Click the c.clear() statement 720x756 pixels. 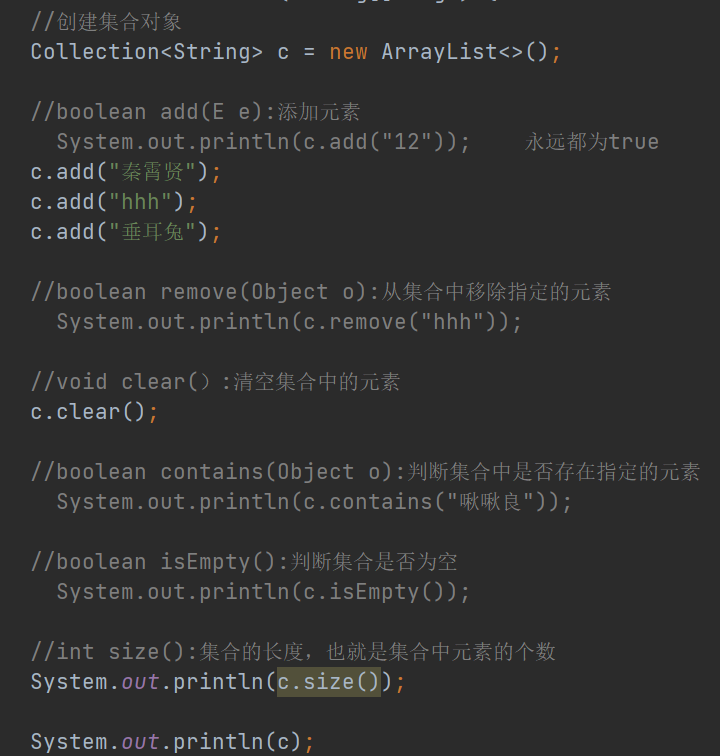pyautogui.click(x=94, y=412)
